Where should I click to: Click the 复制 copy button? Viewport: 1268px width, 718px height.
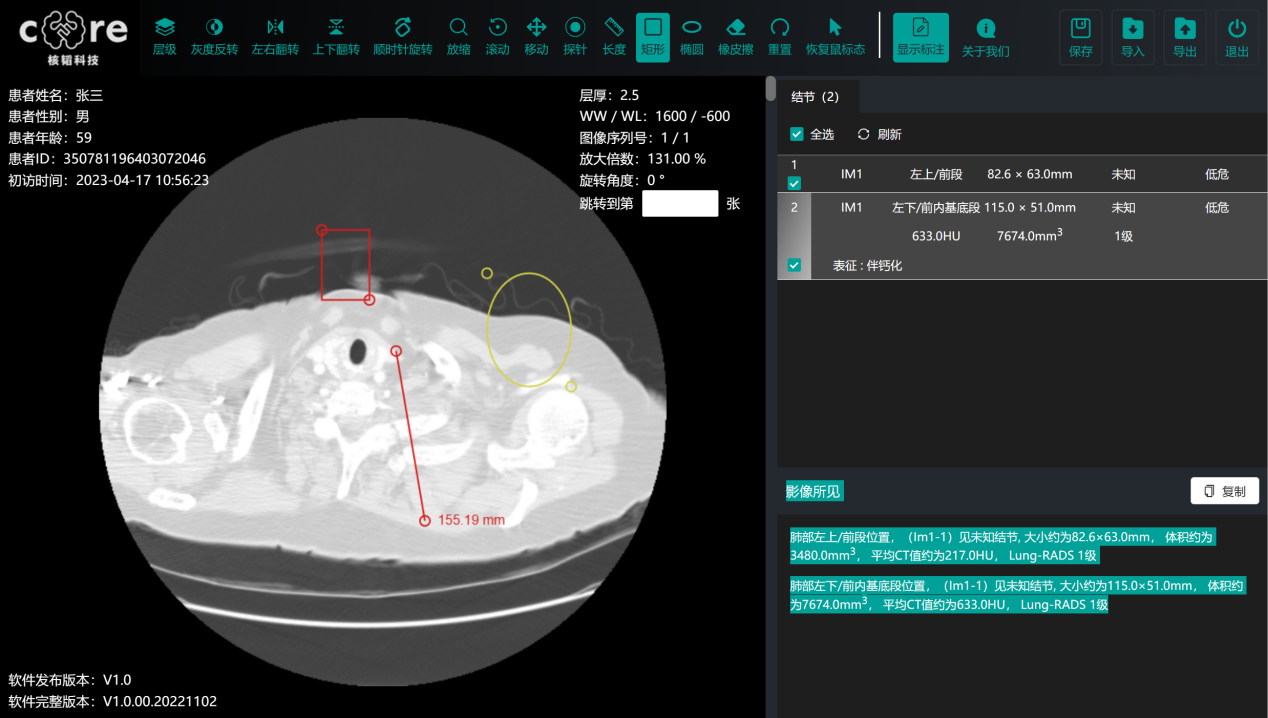tap(1224, 491)
